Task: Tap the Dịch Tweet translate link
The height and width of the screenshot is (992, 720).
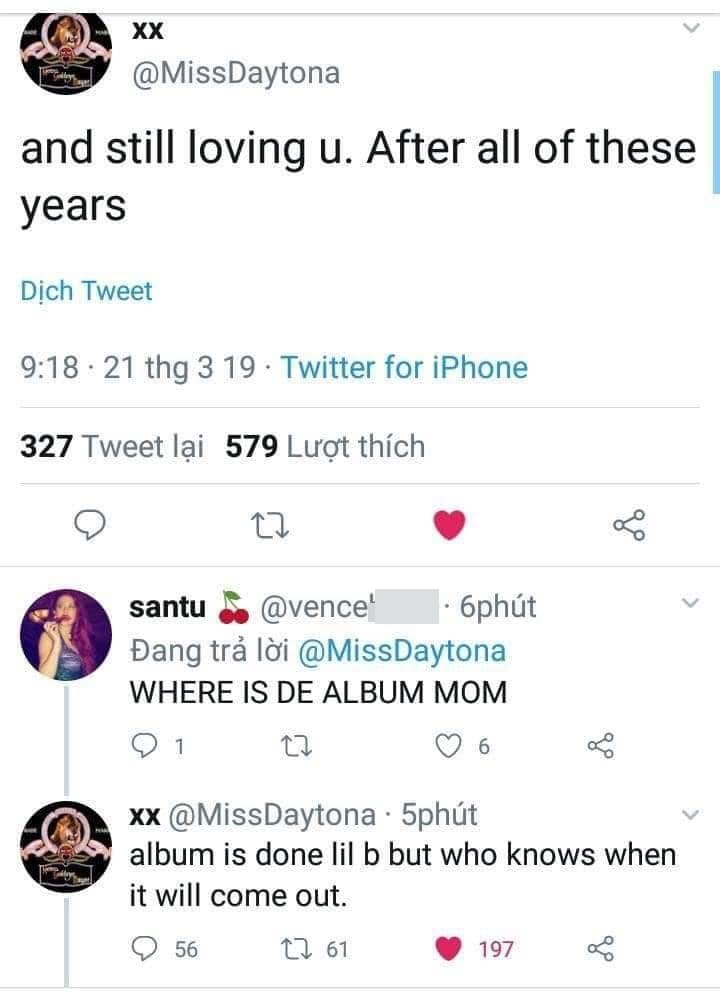Action: (x=86, y=291)
